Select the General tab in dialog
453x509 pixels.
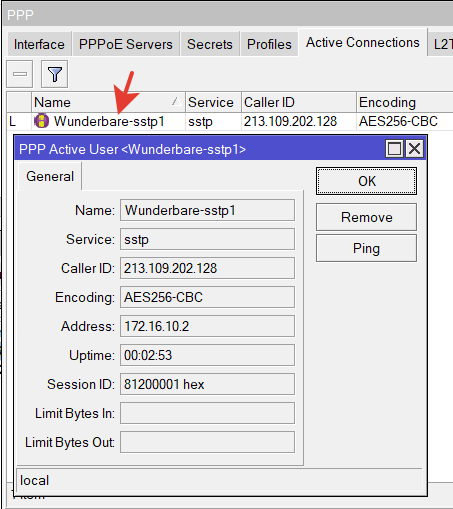(50, 176)
